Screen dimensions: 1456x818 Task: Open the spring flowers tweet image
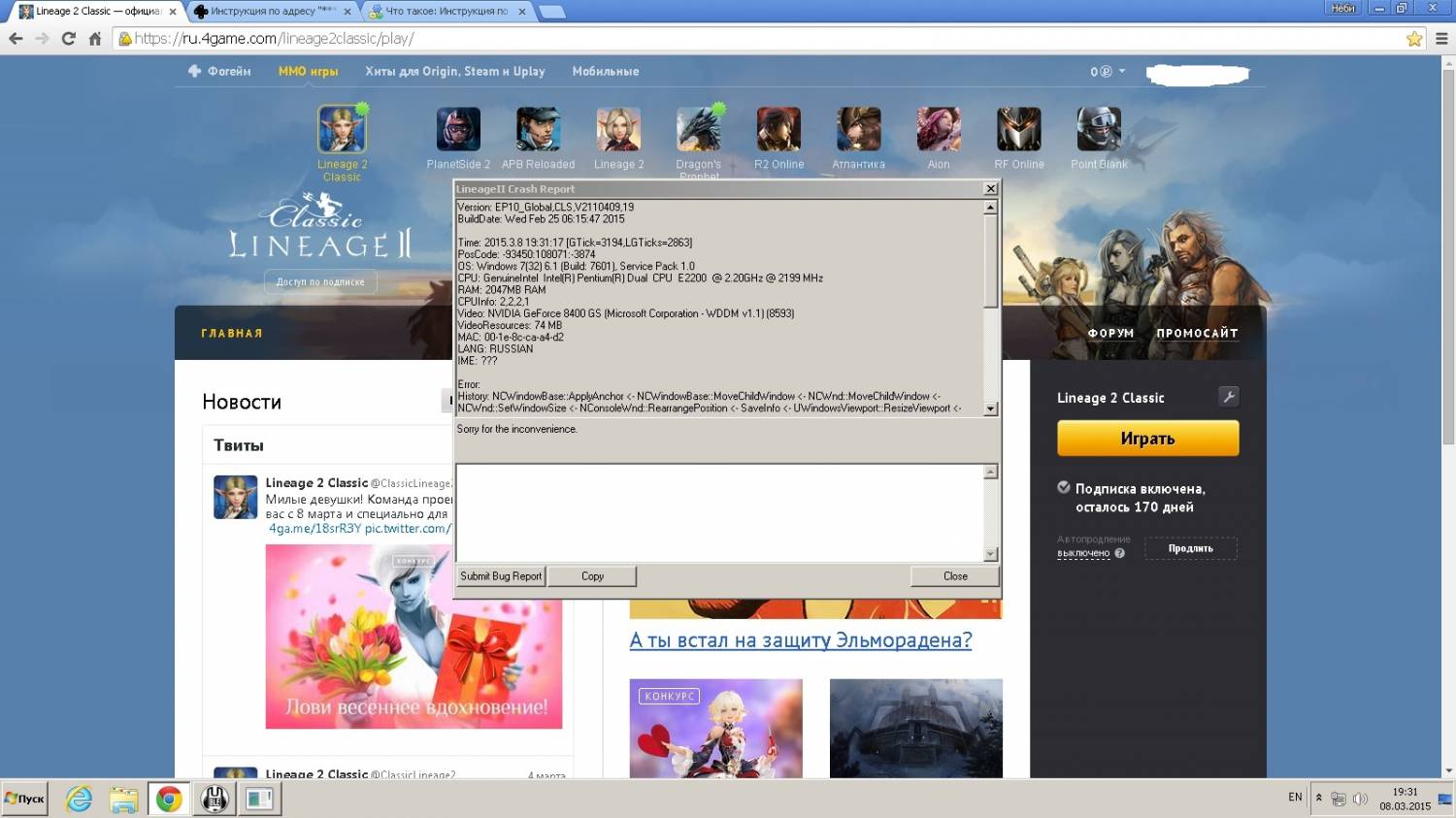point(414,637)
